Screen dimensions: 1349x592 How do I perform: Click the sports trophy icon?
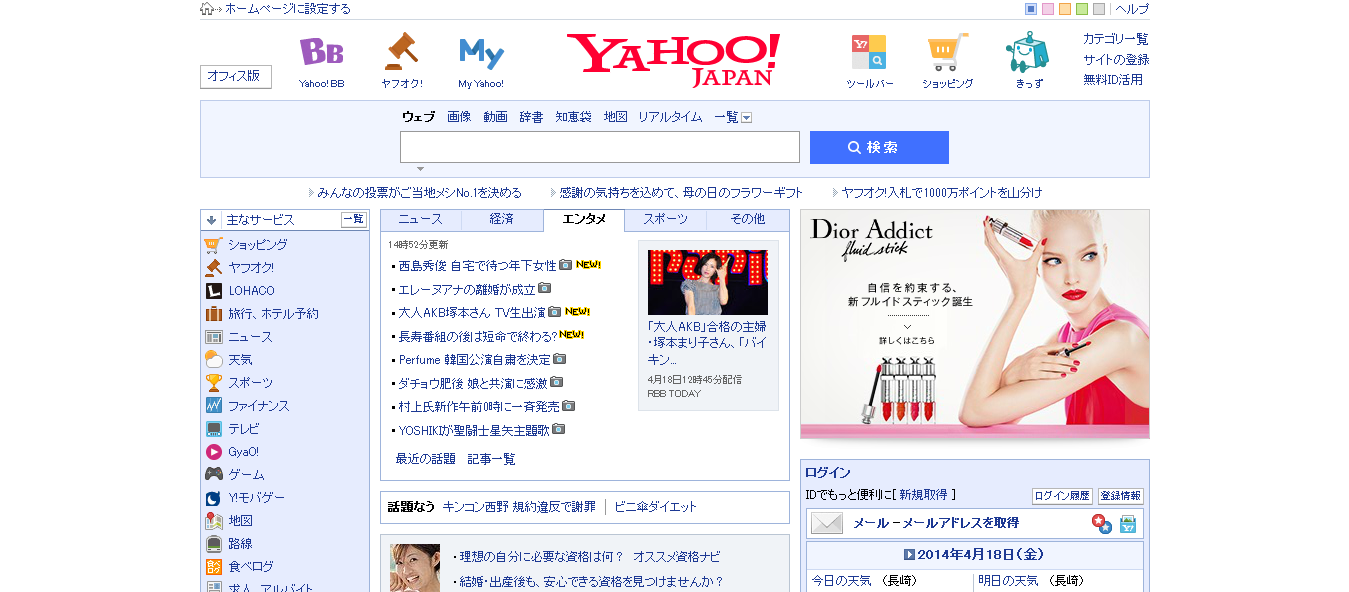click(213, 383)
